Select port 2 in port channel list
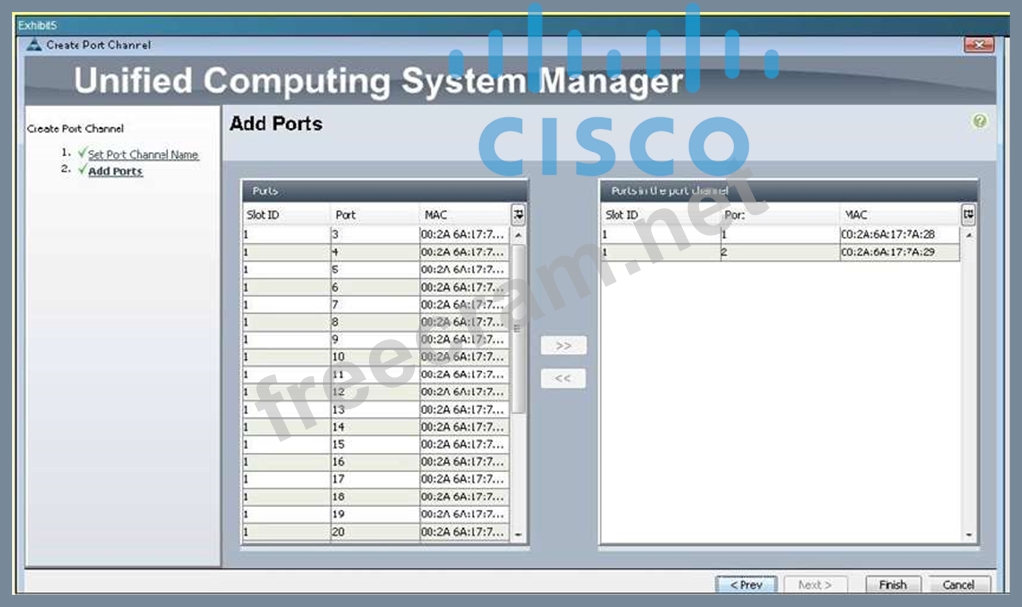This screenshot has width=1022, height=607. coord(780,253)
